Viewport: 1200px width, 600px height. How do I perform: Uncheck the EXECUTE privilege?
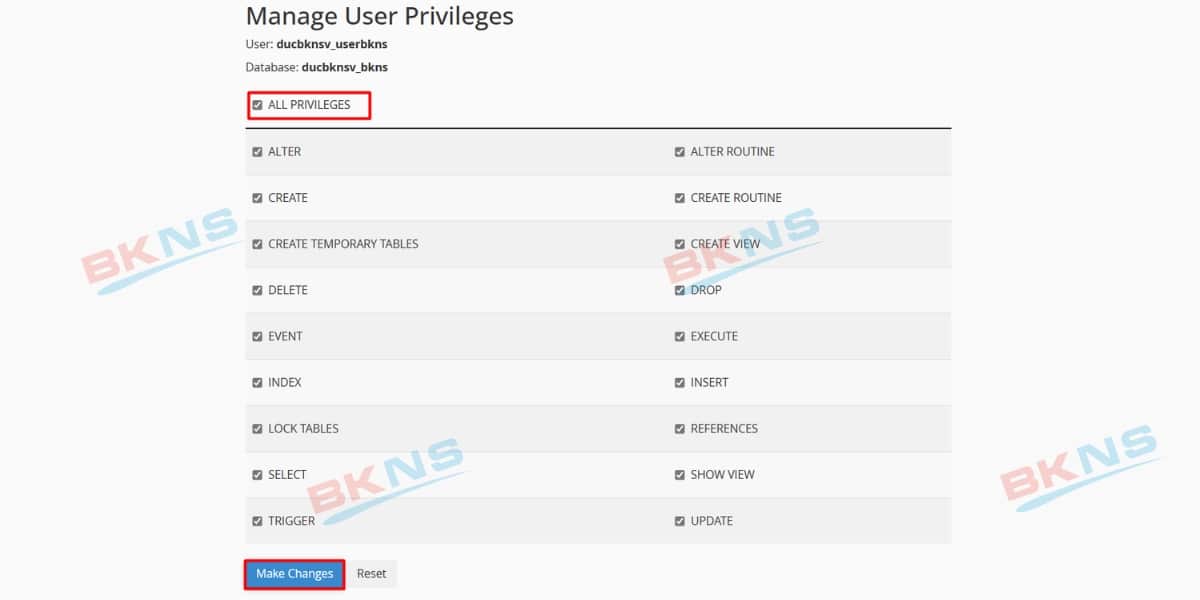coord(680,336)
